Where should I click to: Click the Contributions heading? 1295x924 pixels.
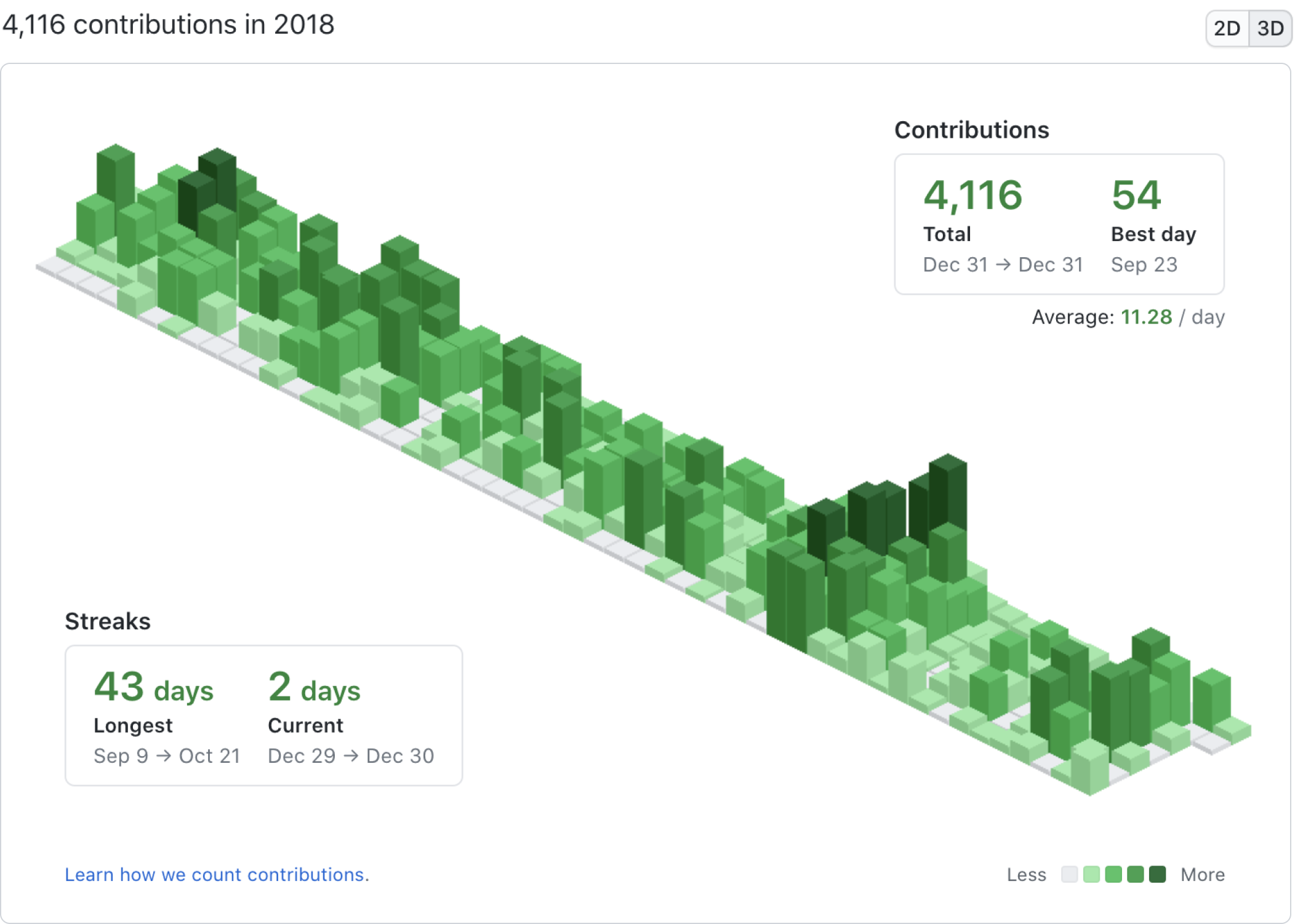pos(971,130)
